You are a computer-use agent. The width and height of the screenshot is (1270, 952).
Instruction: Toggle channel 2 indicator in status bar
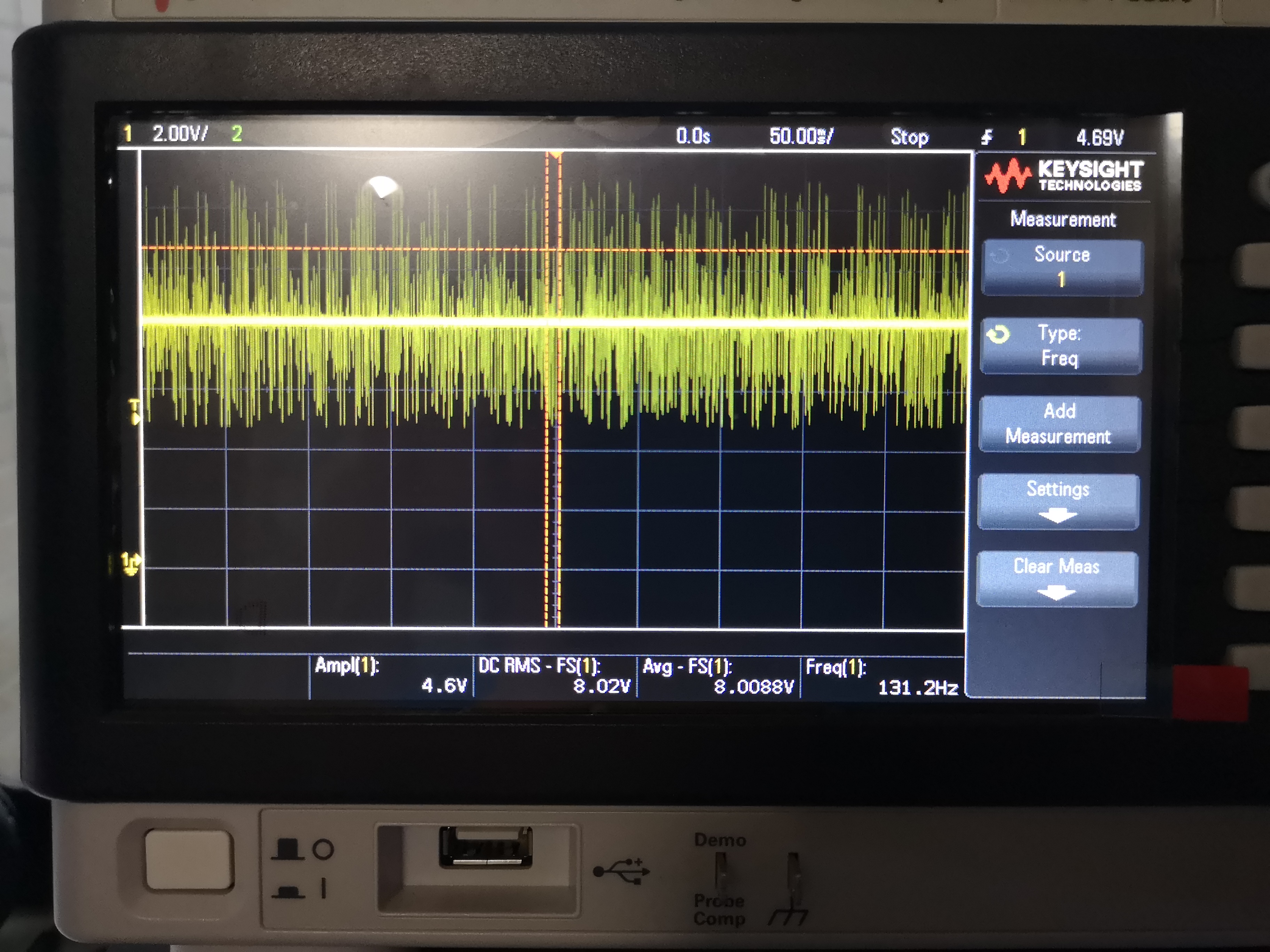pyautogui.click(x=236, y=134)
